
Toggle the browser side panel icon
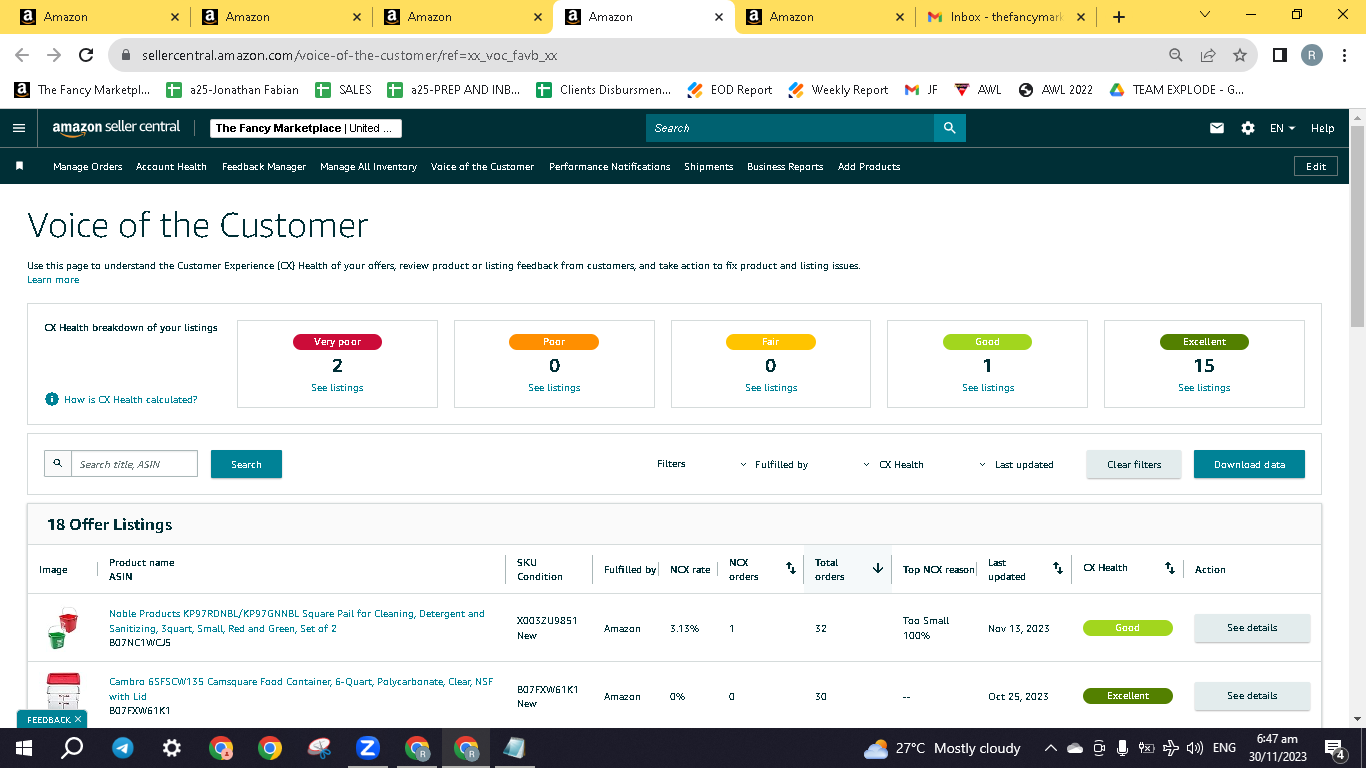[1279, 55]
